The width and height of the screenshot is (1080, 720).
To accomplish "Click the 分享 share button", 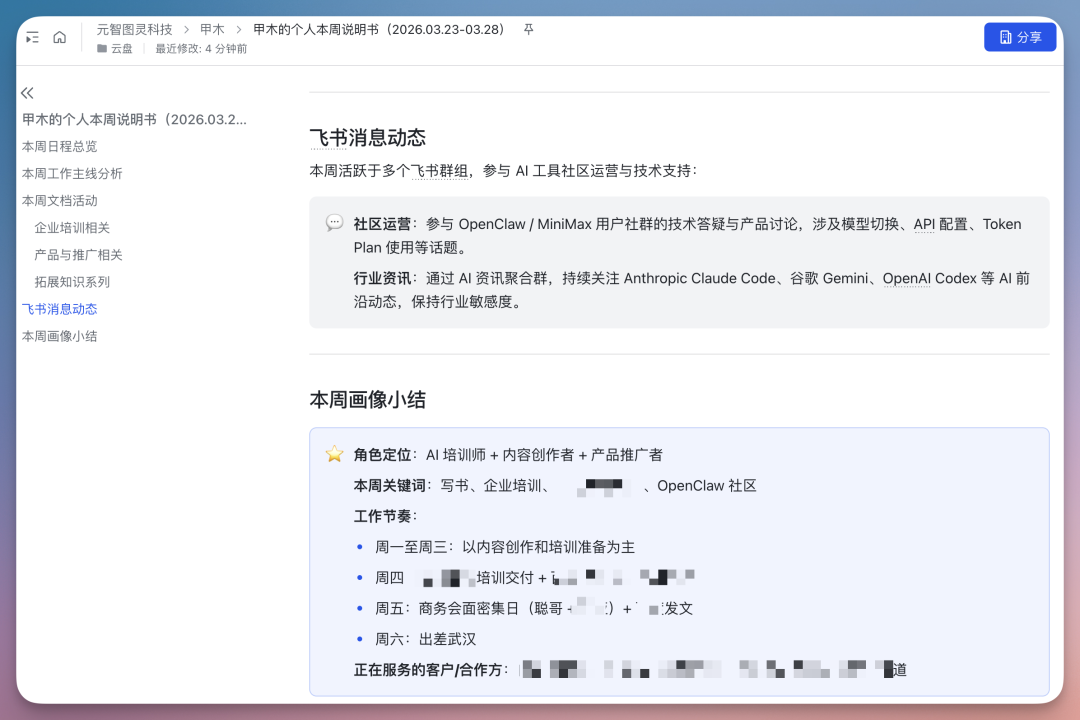I will pos(1020,36).
